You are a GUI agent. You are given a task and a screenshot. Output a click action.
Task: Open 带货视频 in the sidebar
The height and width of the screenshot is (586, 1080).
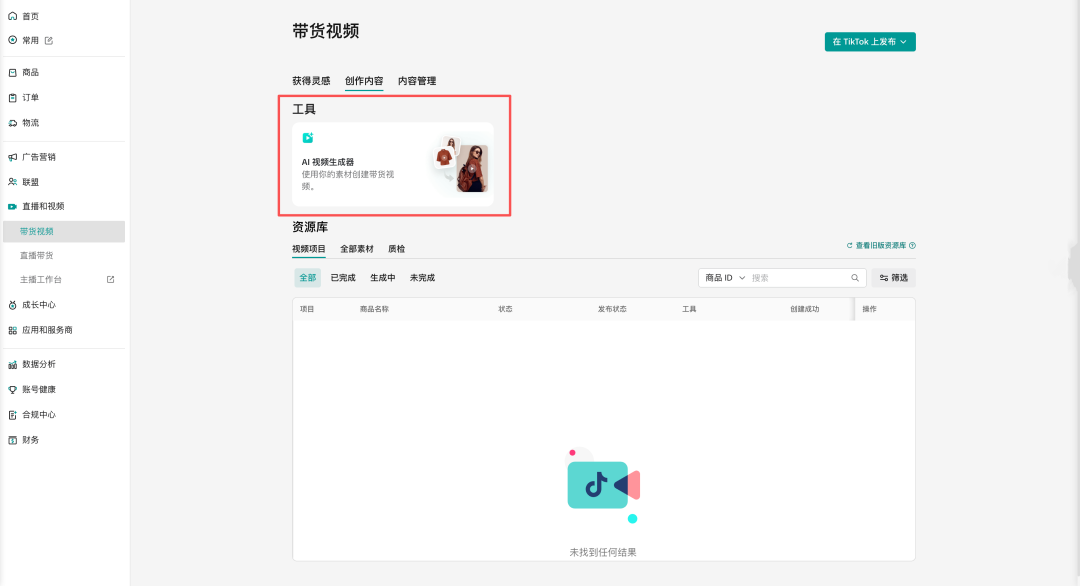pos(64,231)
